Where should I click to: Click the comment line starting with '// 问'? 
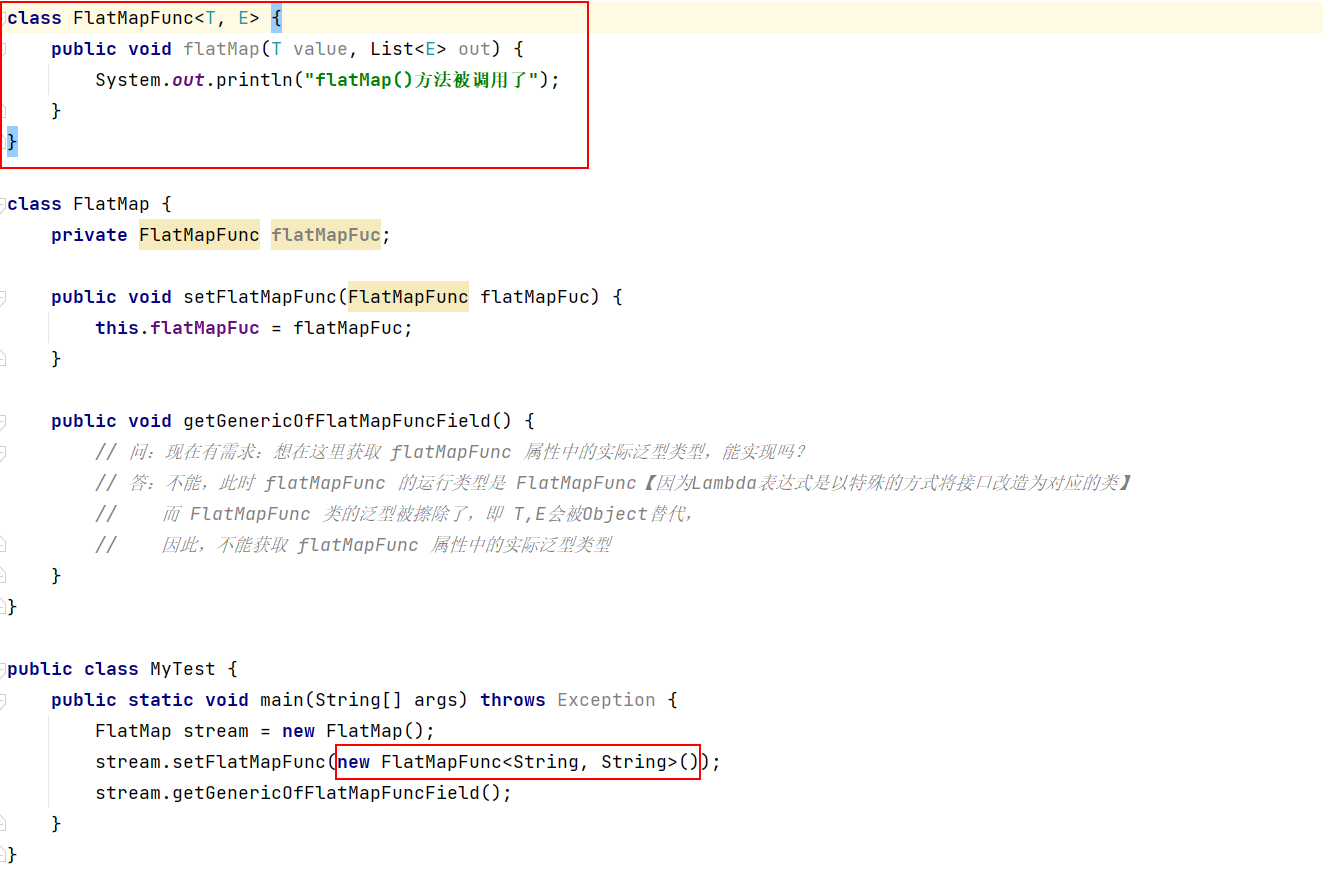[450, 452]
